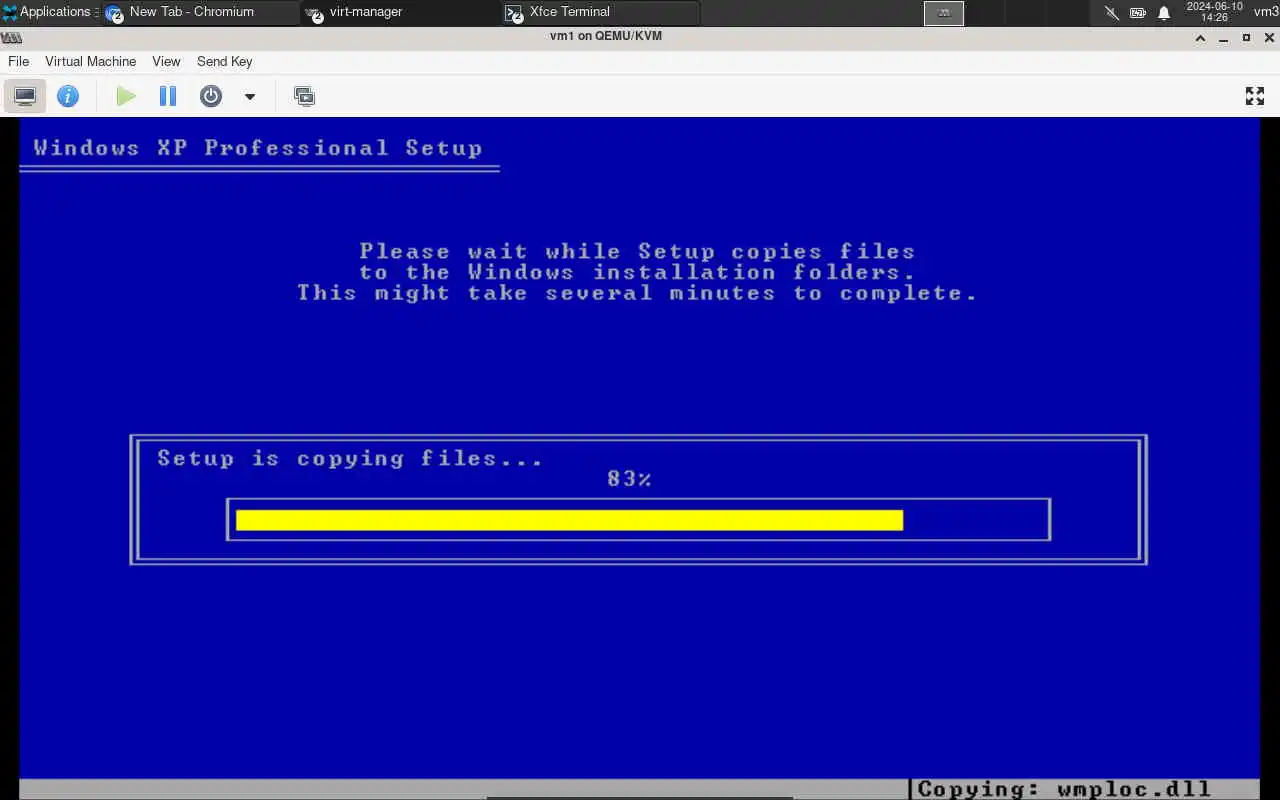Click the 'vm1 on QEMU/KVM' title text
This screenshot has width=1280, height=800.
606,36
